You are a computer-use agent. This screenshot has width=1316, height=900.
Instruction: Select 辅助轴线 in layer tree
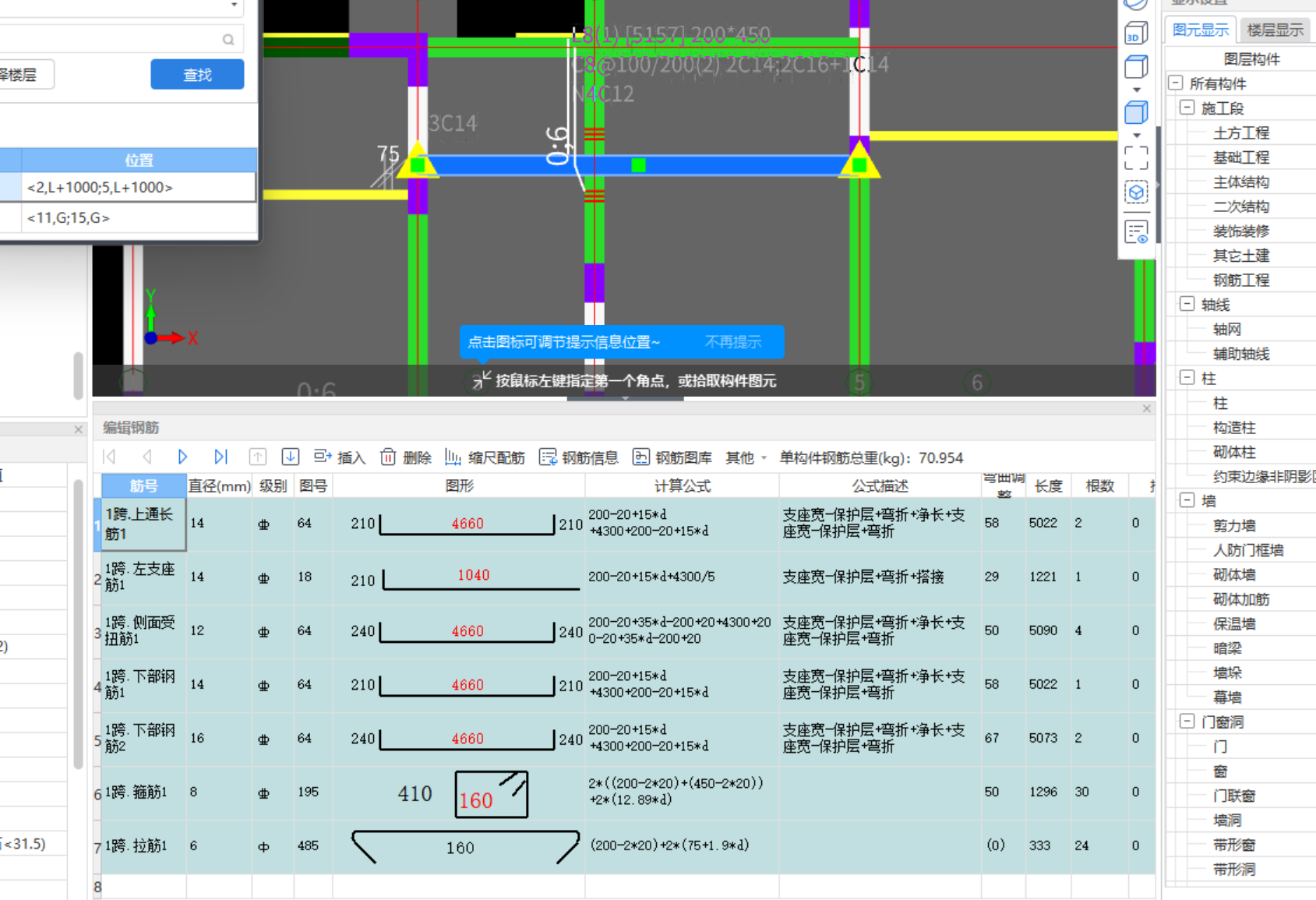point(1241,354)
